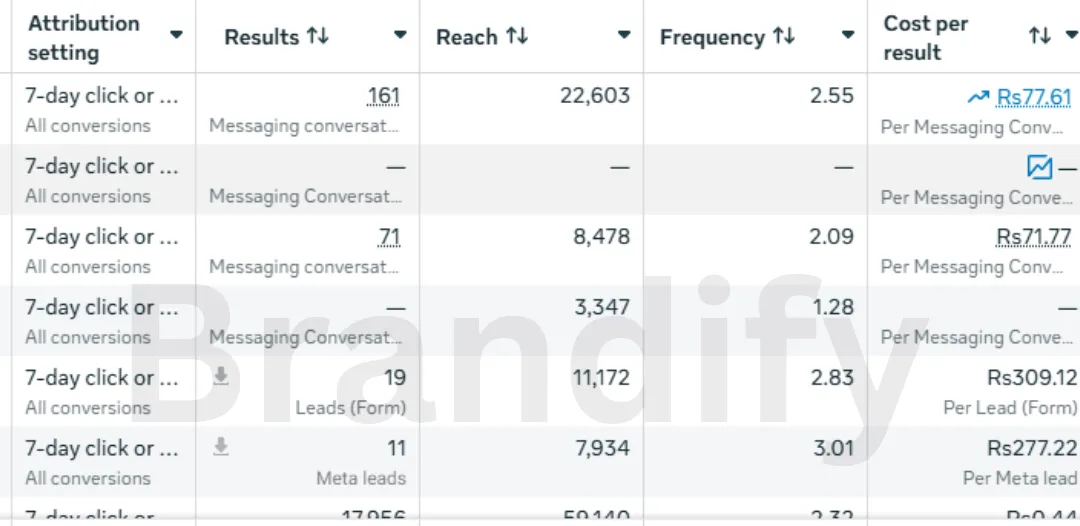Open Reach column dropdown arrow
This screenshot has height=526, width=1080.
tap(624, 35)
